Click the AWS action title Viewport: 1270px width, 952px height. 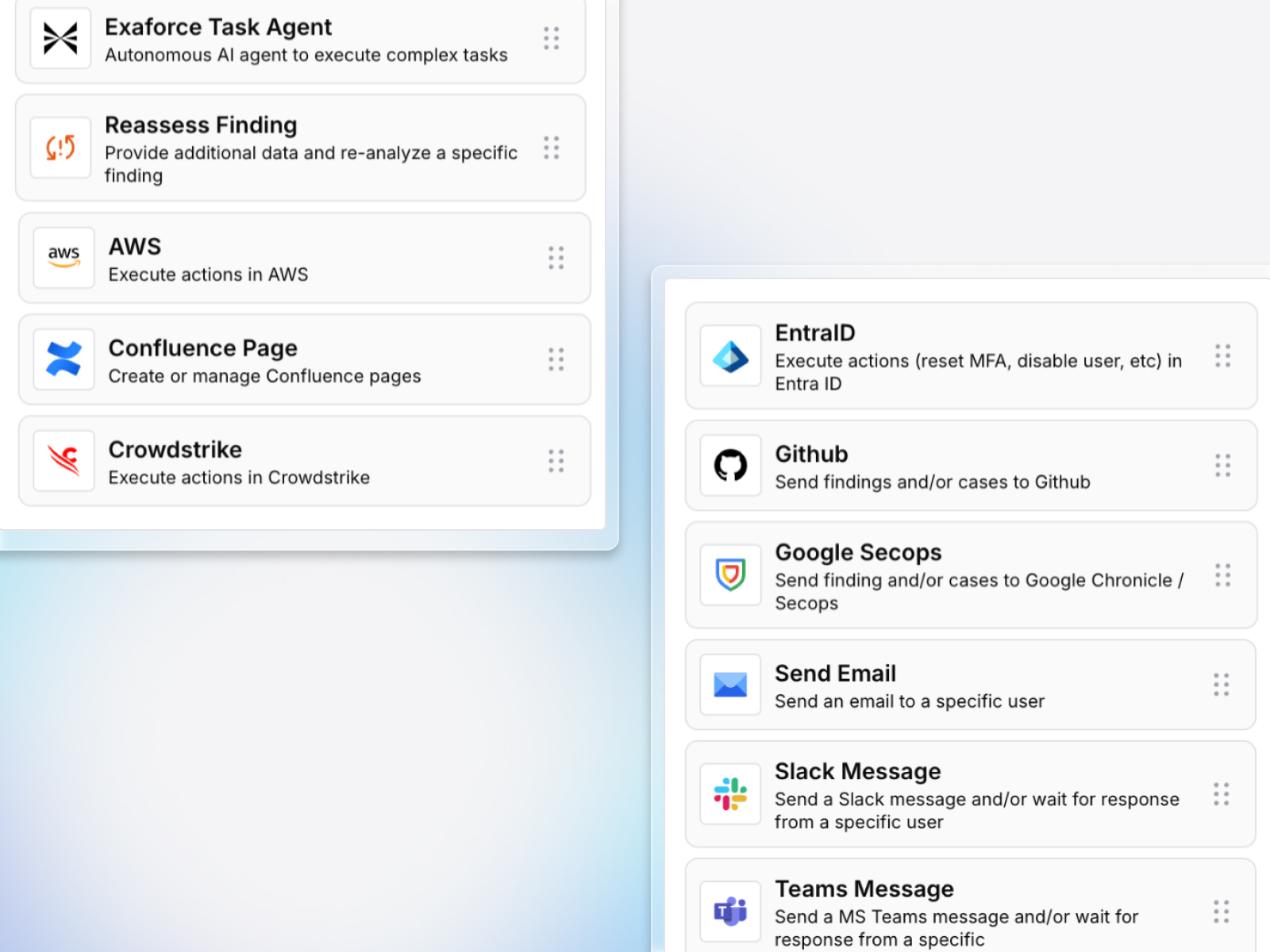(135, 247)
